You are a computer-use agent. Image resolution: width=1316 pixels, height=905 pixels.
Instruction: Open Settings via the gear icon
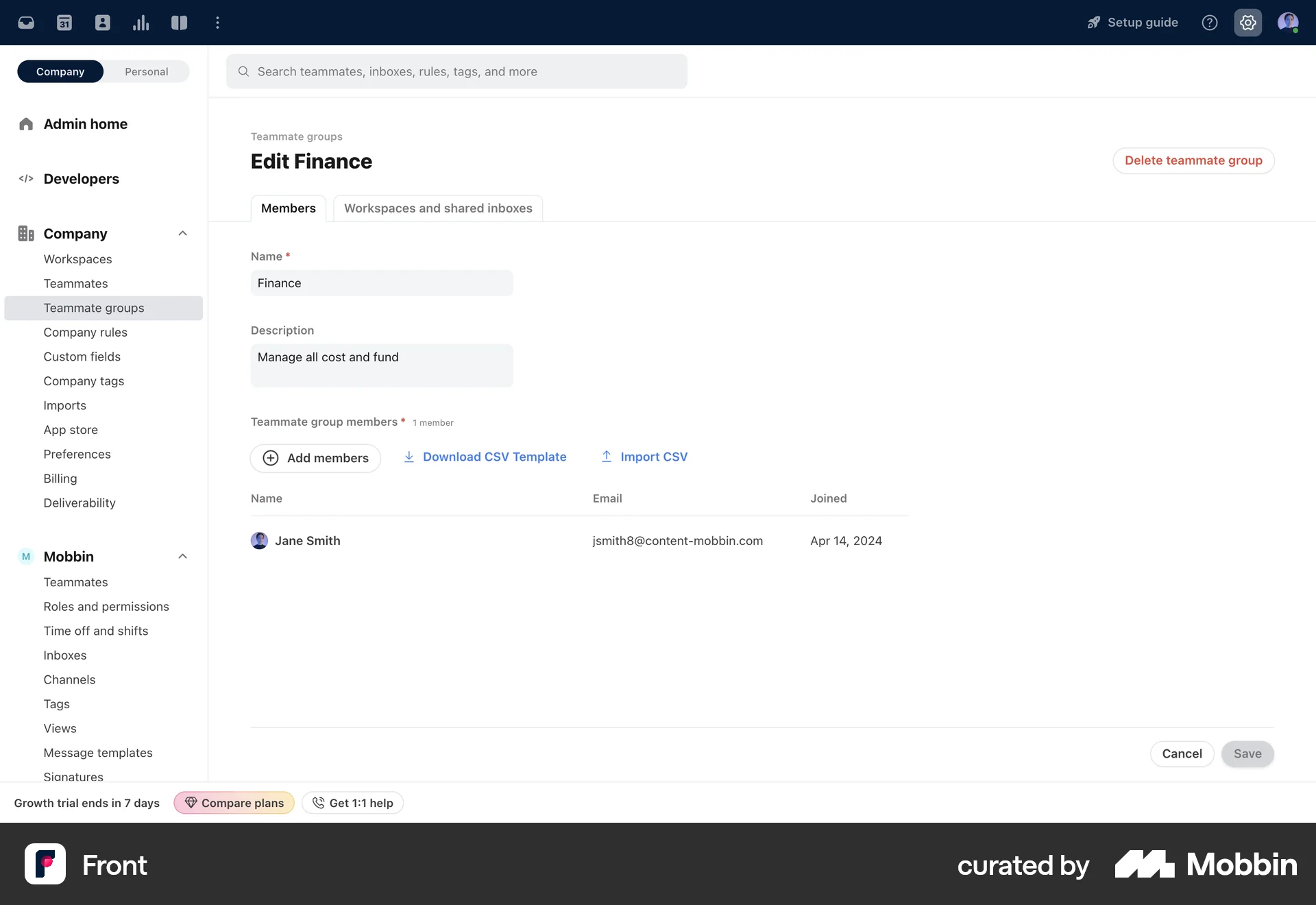point(1247,22)
